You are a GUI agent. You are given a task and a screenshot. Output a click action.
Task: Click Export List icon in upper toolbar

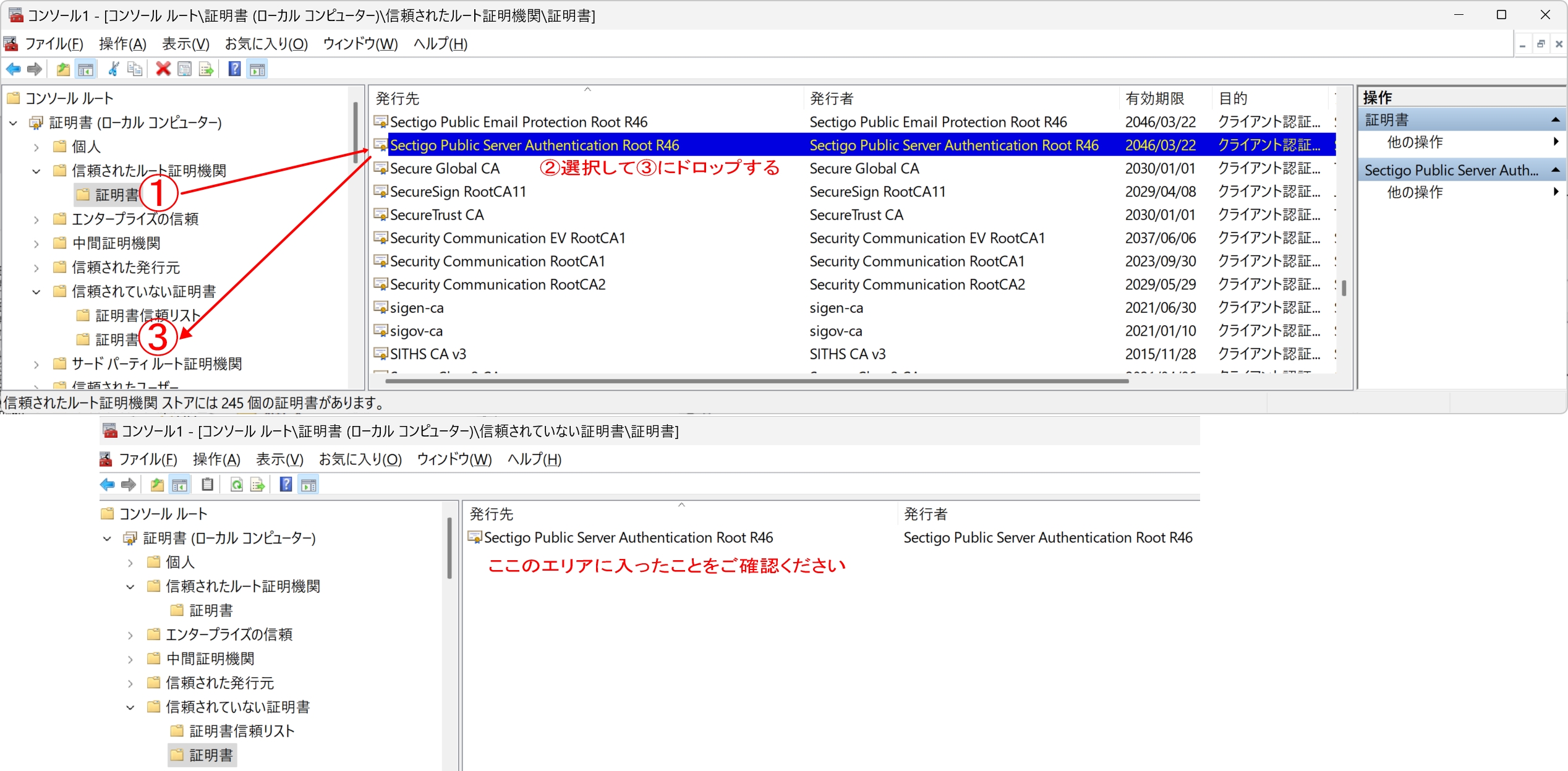(207, 69)
